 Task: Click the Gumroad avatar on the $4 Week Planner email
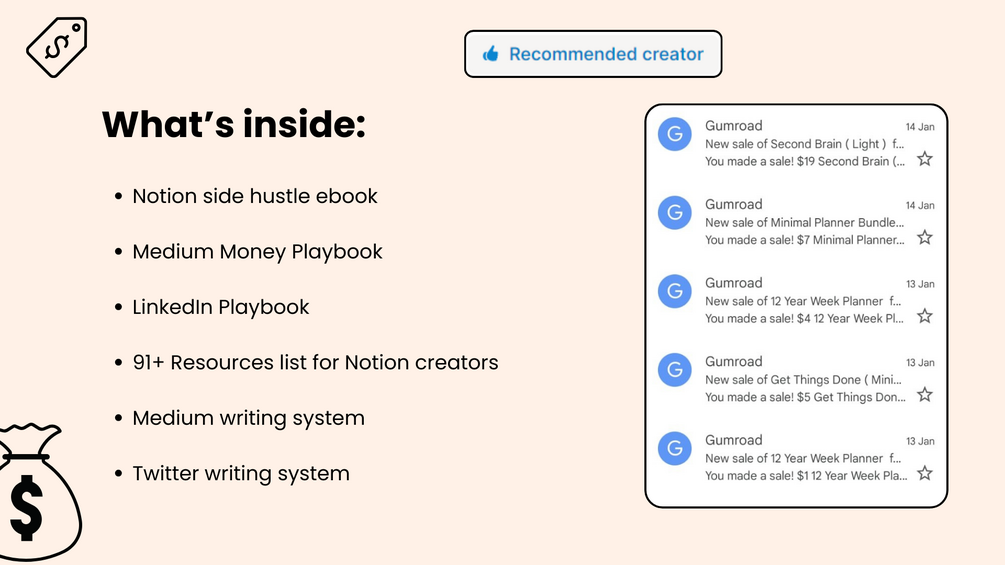[x=675, y=291]
